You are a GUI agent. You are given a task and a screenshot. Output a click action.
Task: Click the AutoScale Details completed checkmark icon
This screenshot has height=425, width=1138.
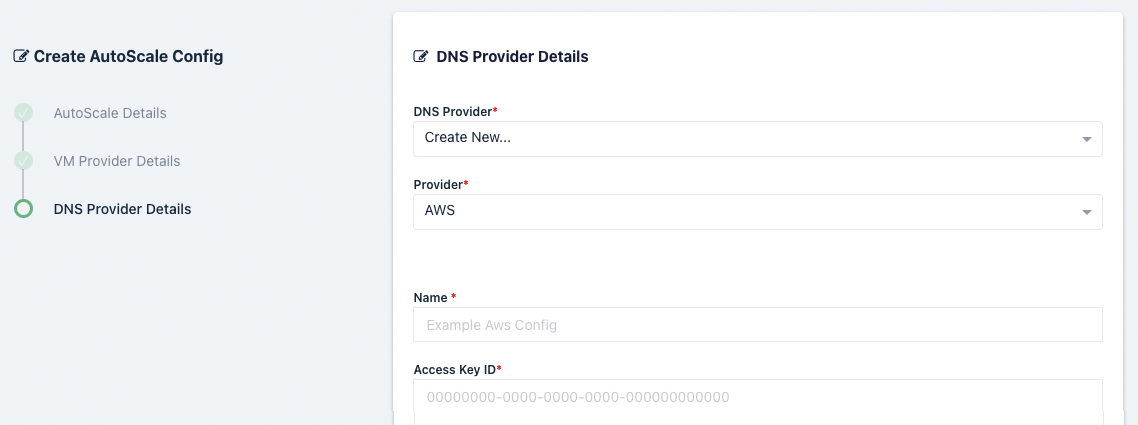coord(23,113)
